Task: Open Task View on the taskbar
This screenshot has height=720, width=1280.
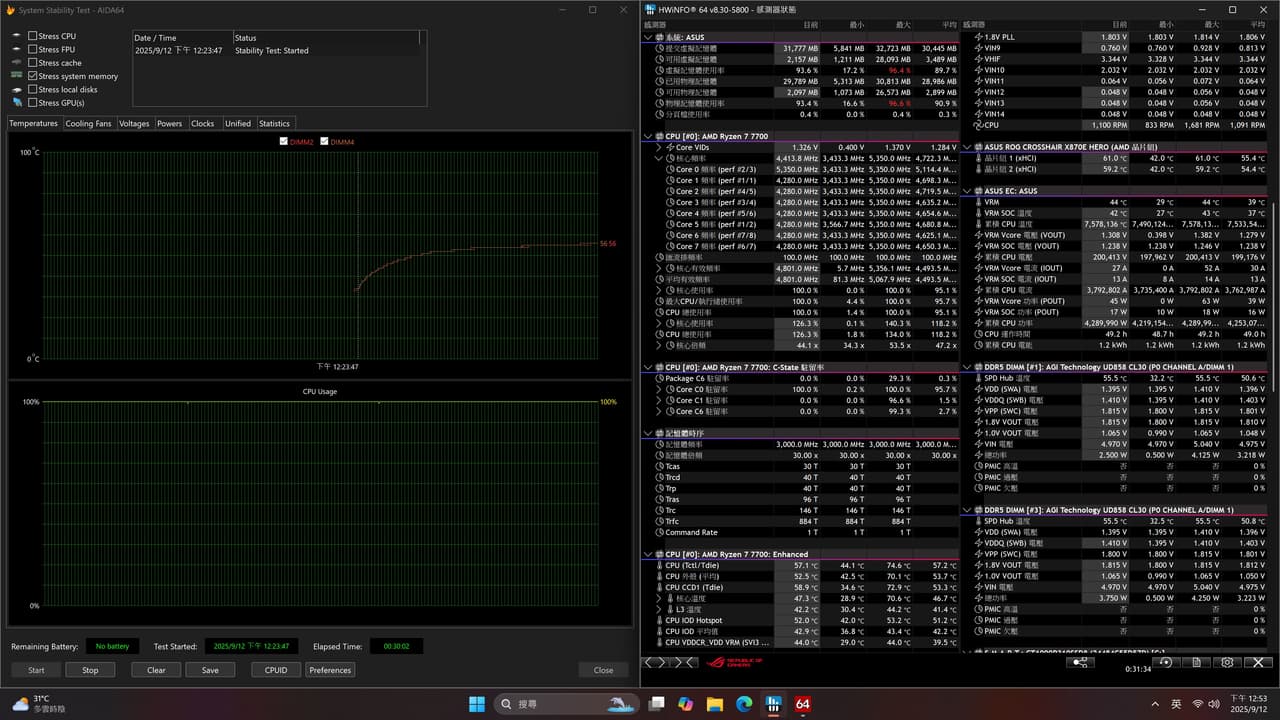Action: tap(656, 704)
